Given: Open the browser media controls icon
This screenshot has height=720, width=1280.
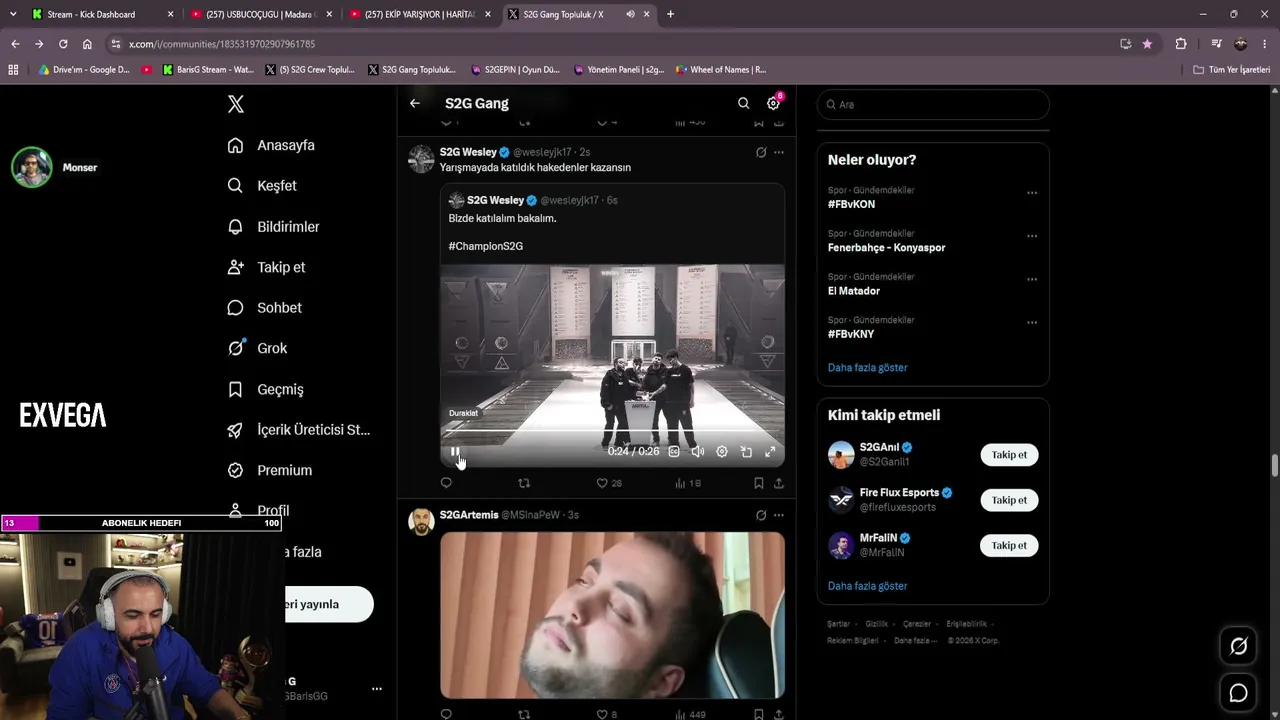Looking at the screenshot, I should tap(1216, 44).
